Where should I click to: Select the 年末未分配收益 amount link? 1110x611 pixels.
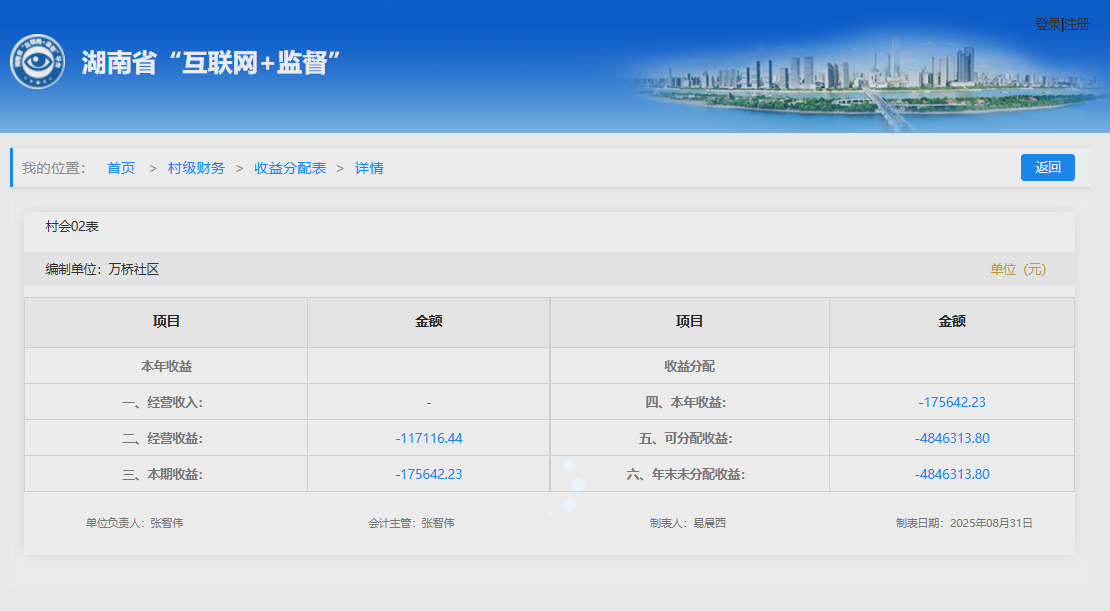click(x=951, y=474)
